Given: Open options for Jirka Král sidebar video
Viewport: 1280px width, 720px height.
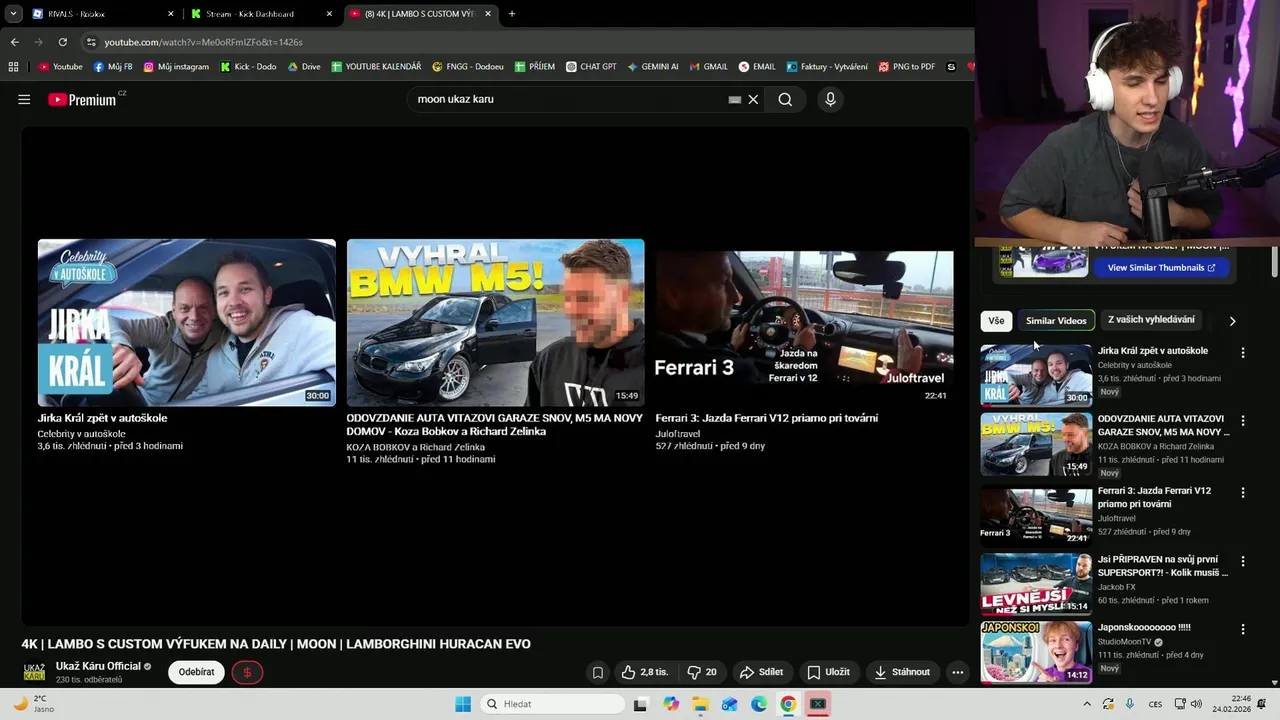Looking at the screenshot, I should coord(1243,353).
